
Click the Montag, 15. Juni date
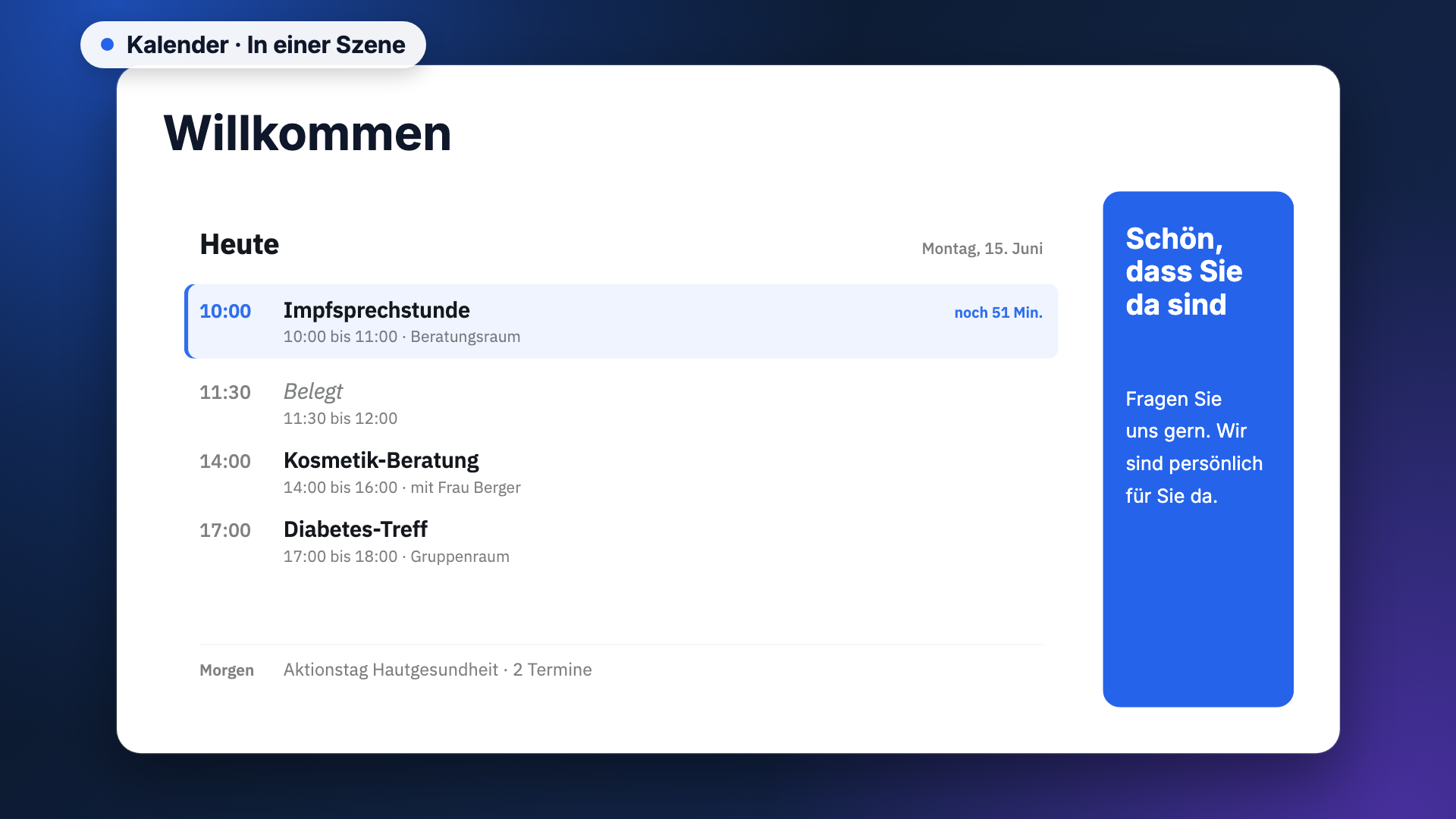[x=982, y=249]
